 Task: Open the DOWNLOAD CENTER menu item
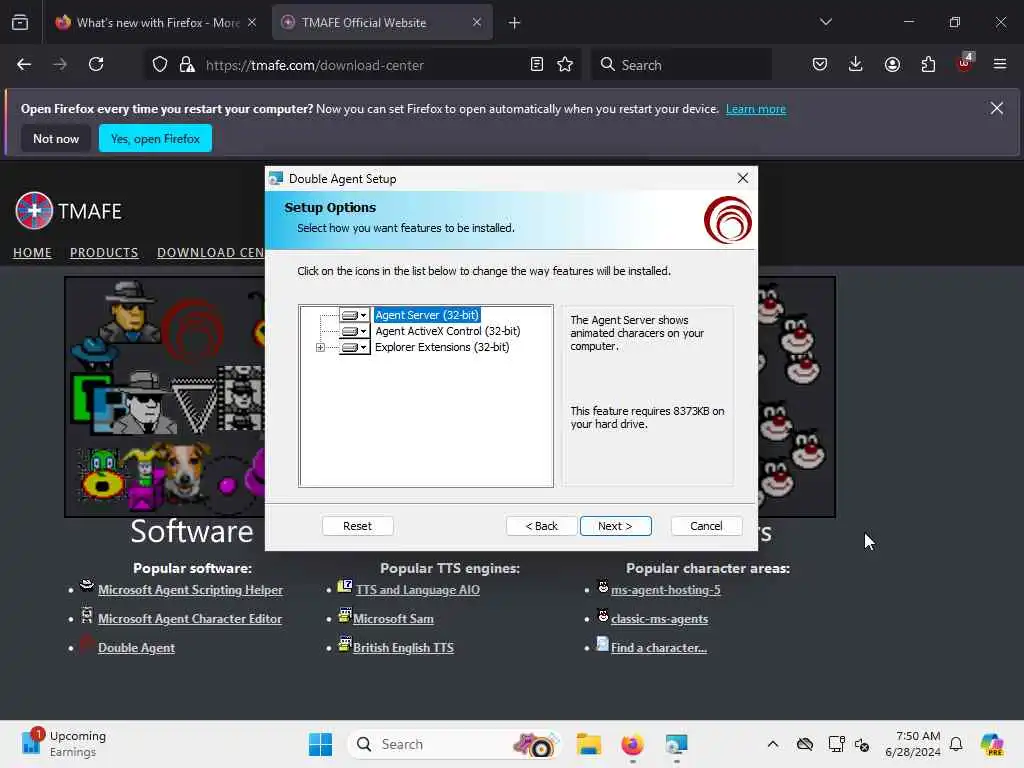tap(211, 253)
